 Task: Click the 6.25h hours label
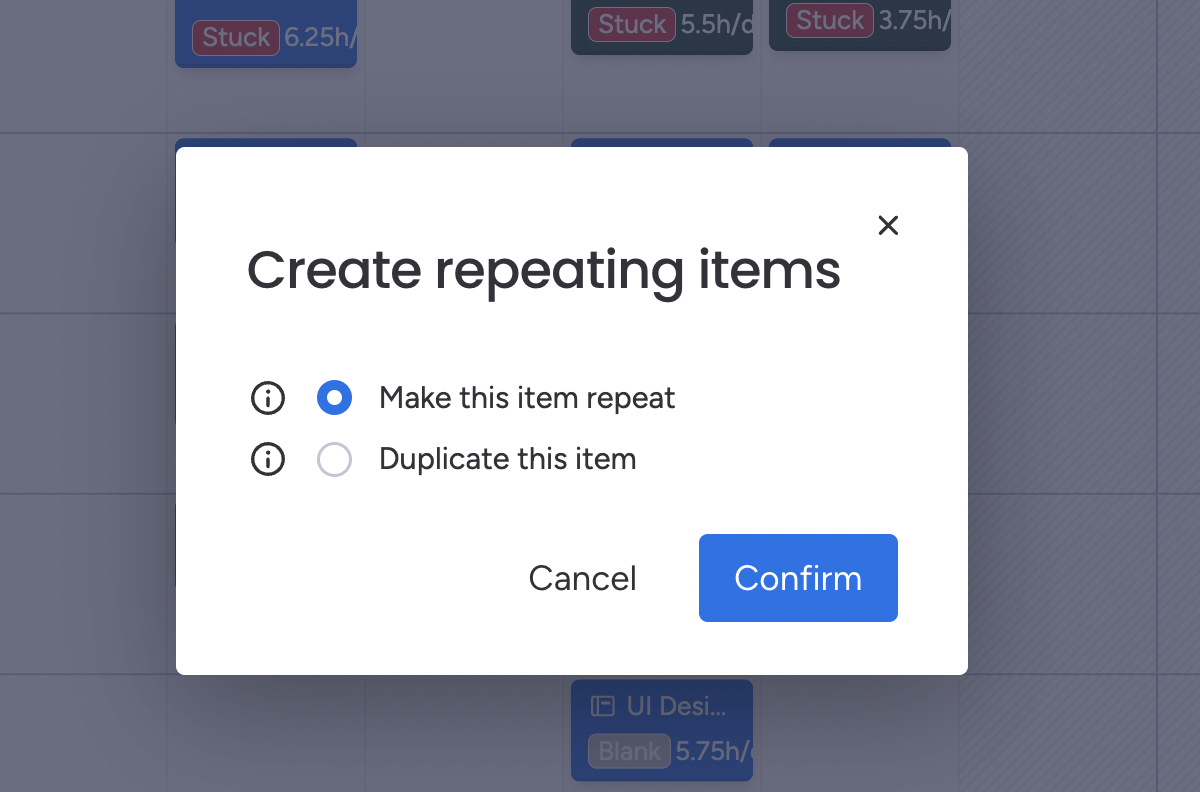320,38
